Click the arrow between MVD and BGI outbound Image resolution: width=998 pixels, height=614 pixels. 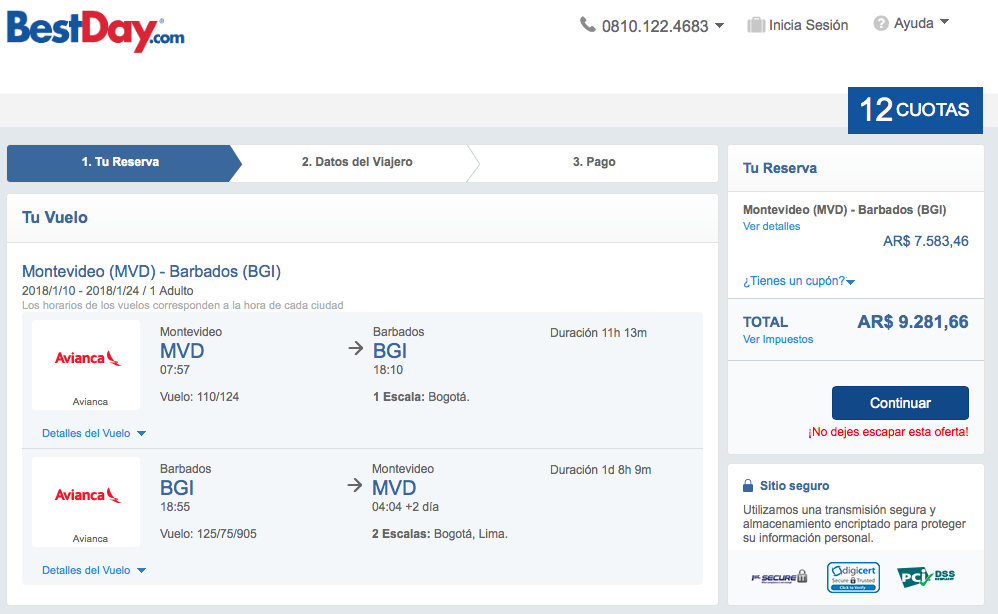coord(356,349)
